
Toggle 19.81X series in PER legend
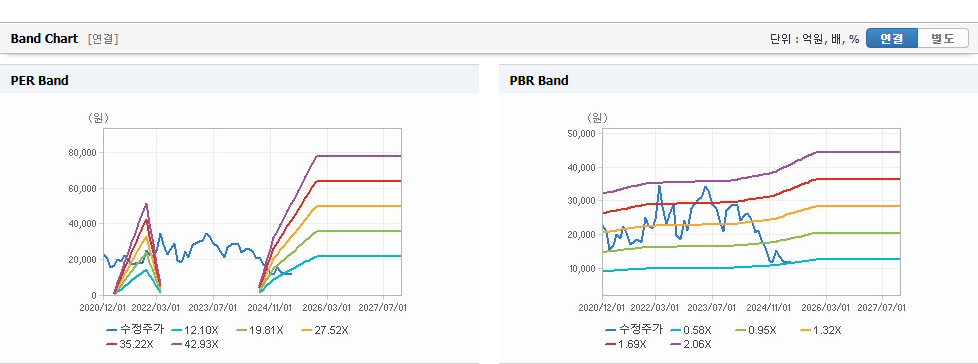click(x=259, y=330)
